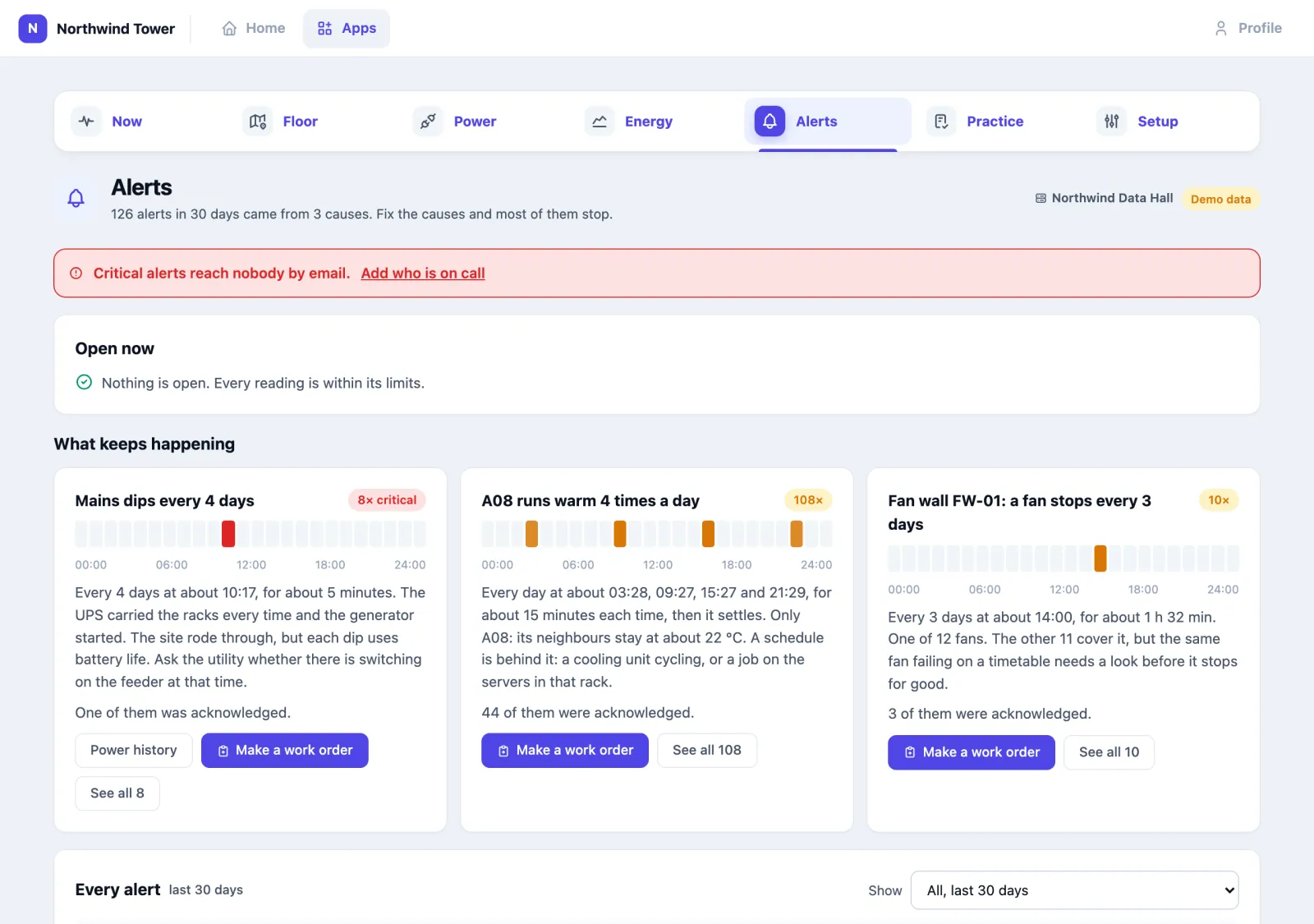Open Power history for mains dips
Viewport: 1314px width, 924px height.
click(134, 750)
